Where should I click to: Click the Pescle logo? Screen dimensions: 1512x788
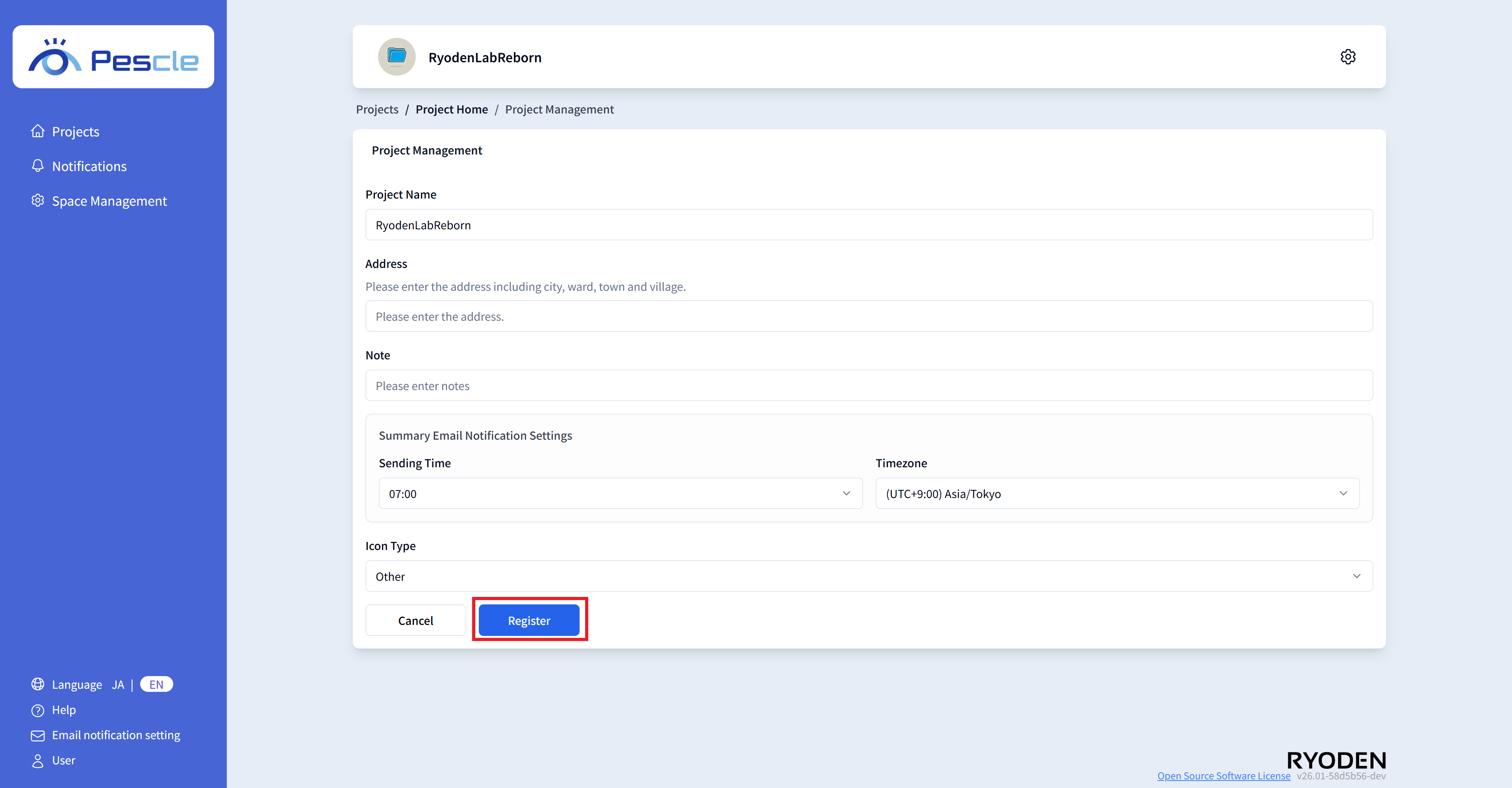[113, 57]
